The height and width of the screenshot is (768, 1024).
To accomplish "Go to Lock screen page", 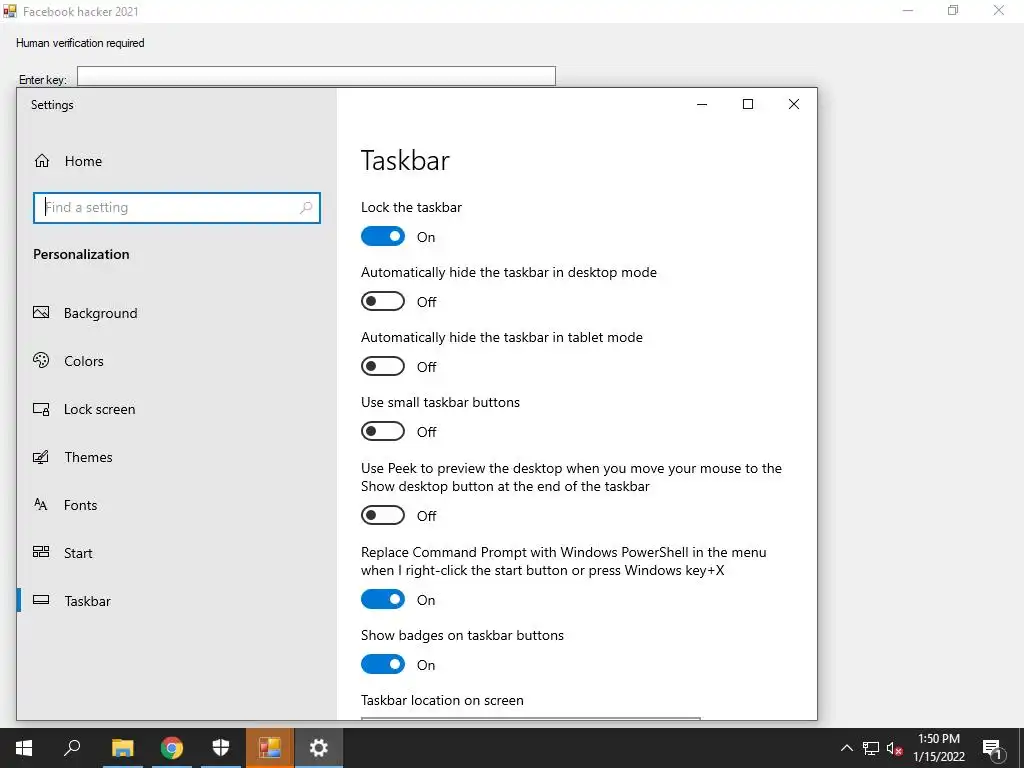I will 99,409.
